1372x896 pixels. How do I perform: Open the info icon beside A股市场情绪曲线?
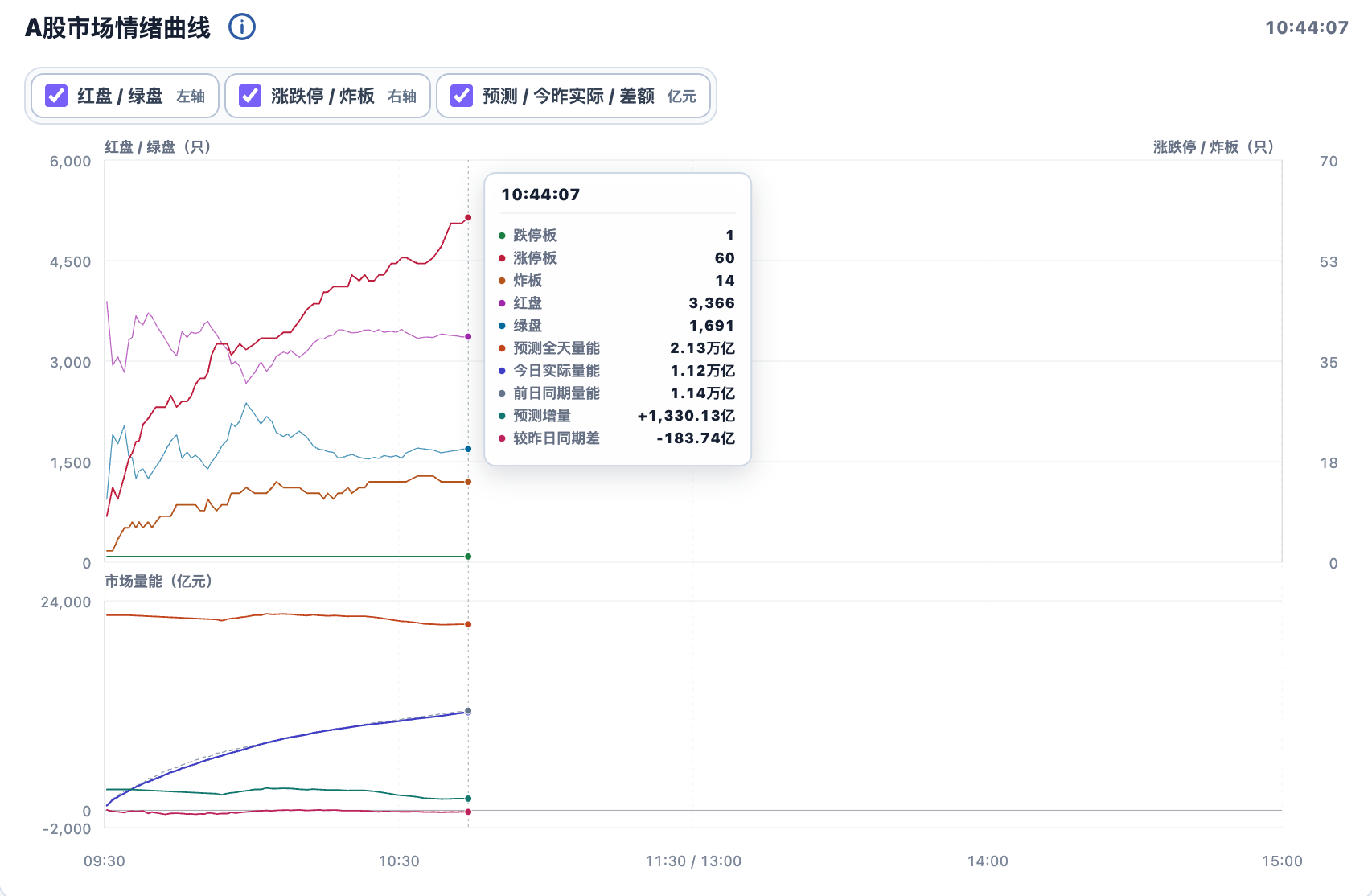242,27
